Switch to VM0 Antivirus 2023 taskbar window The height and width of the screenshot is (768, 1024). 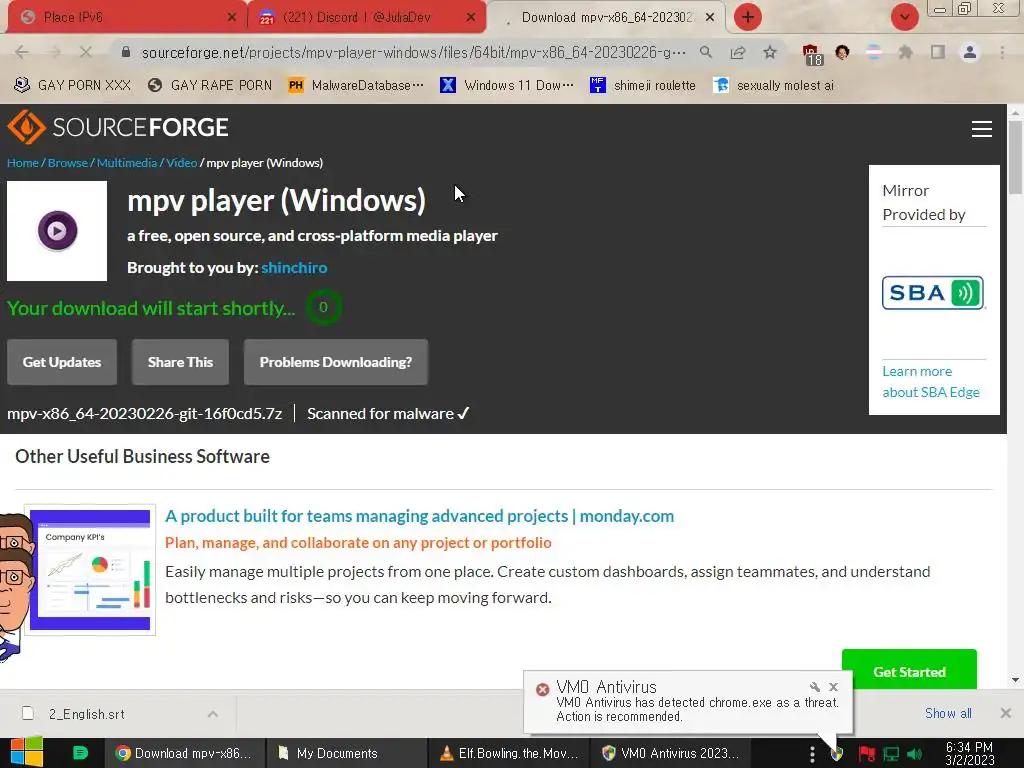(671, 753)
